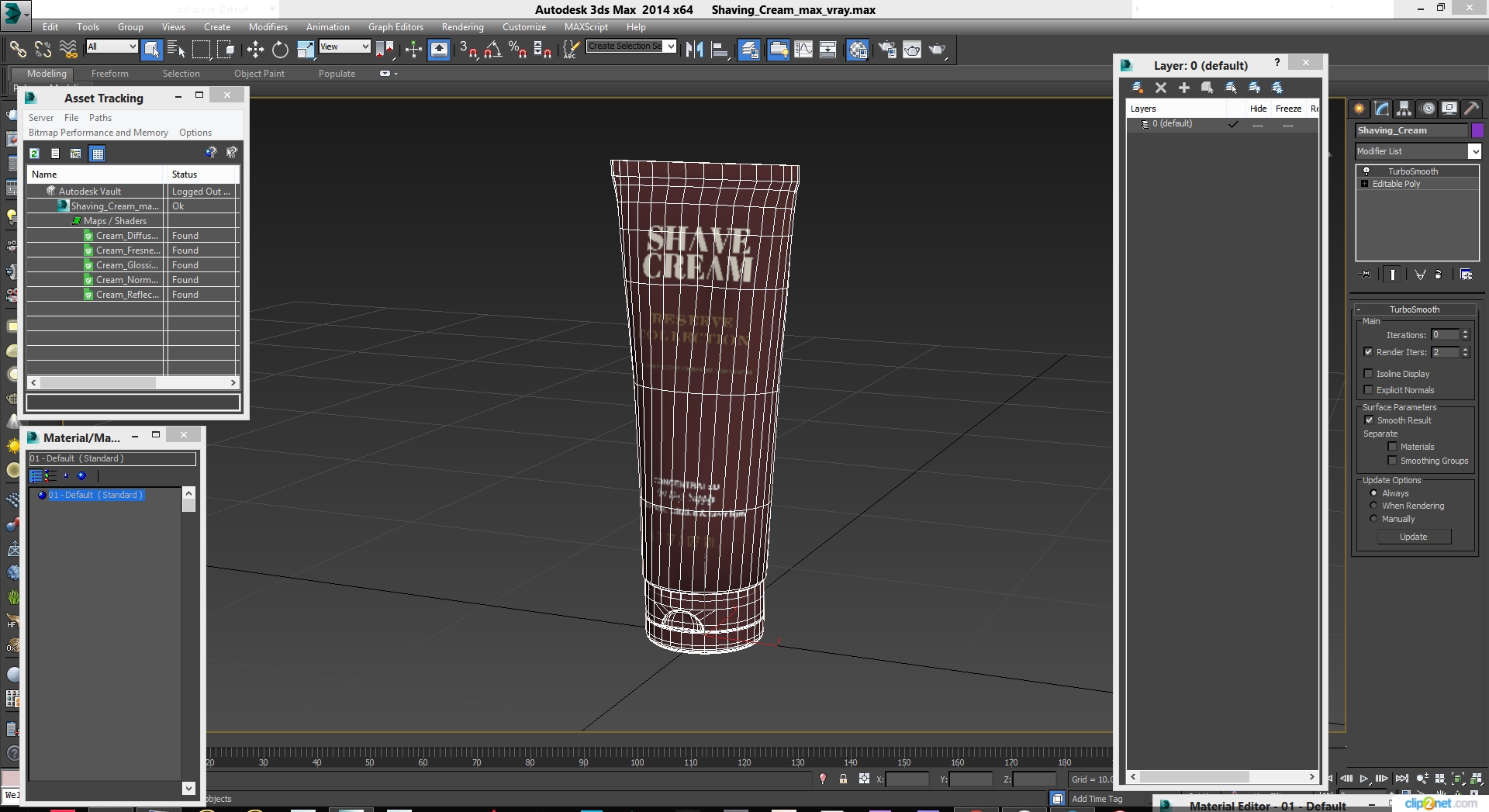Viewport: 1489px width, 812px height.
Task: Open Select by Name list icon
Action: [176, 50]
